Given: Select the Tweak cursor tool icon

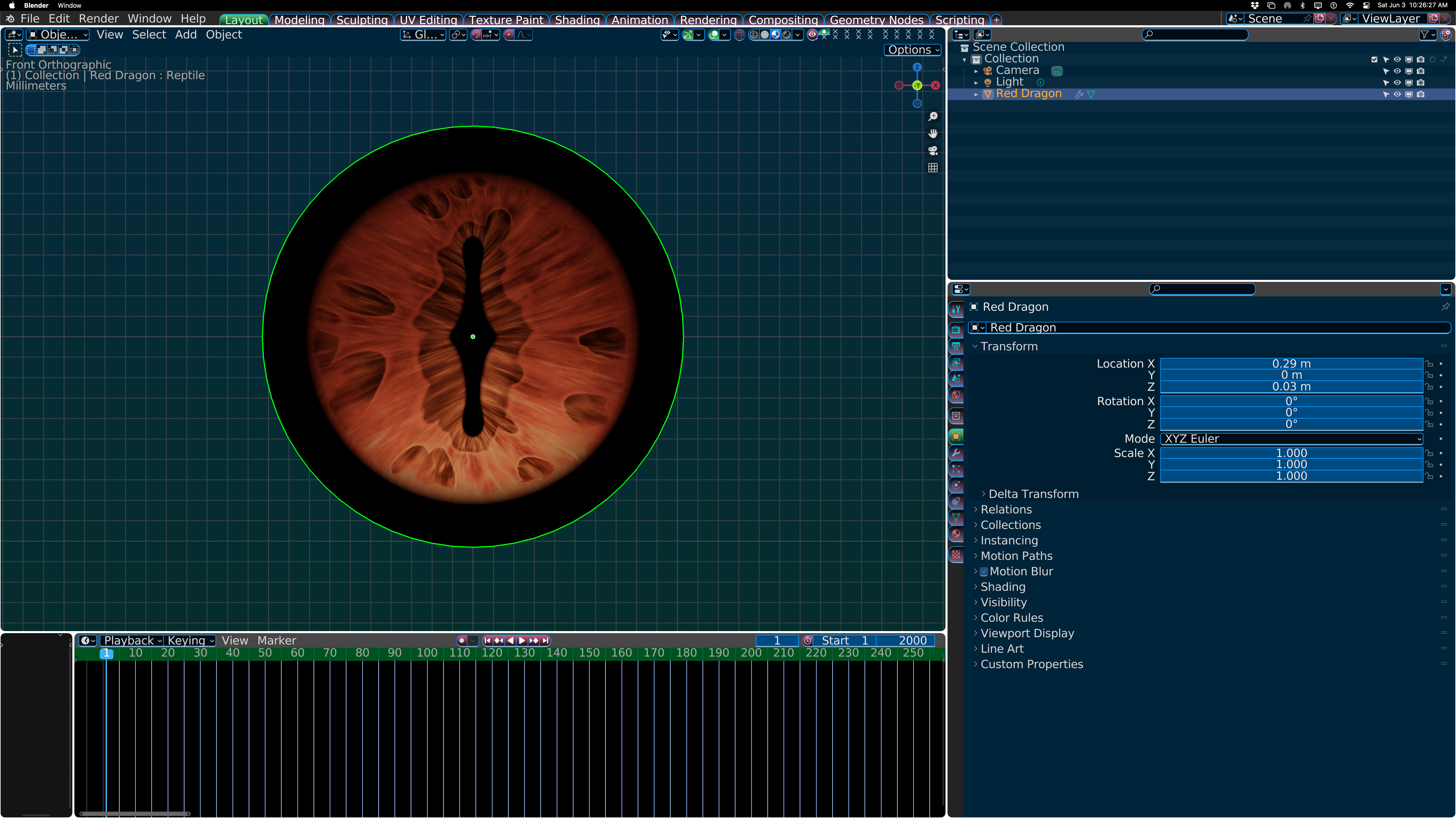Looking at the screenshot, I should point(15,50).
